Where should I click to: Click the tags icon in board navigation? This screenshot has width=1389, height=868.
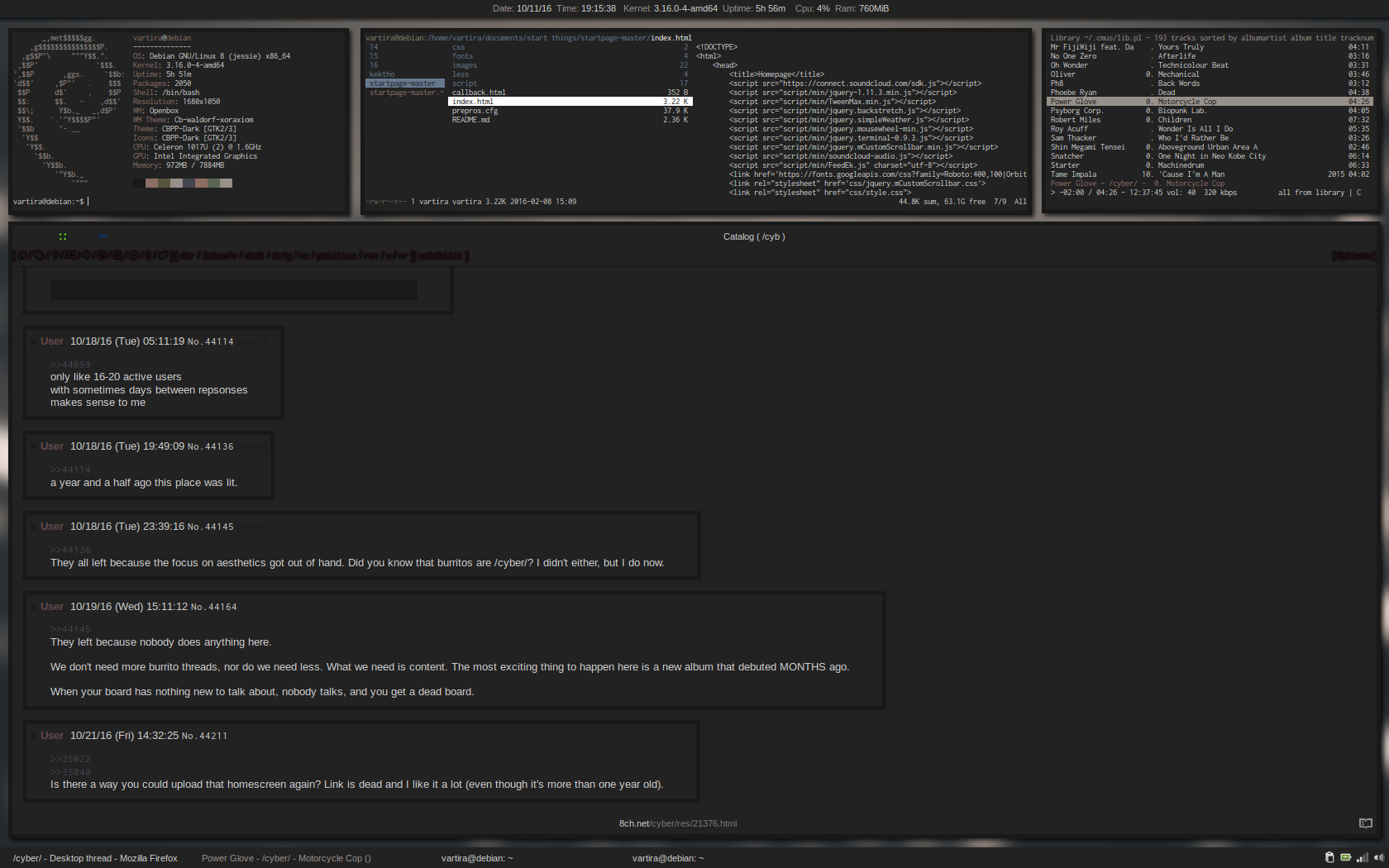(x=38, y=255)
